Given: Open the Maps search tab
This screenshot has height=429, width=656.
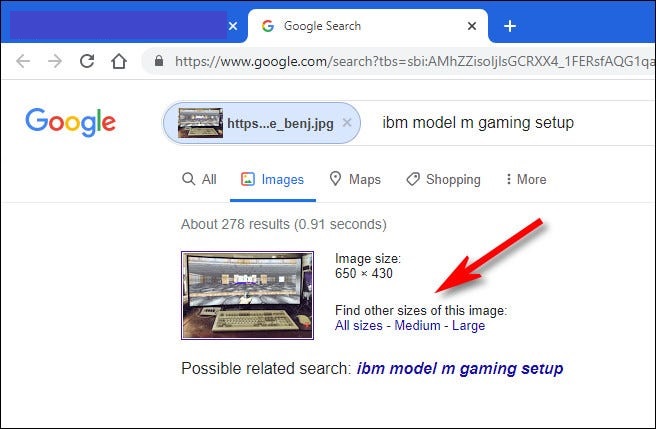Looking at the screenshot, I should coord(355,180).
